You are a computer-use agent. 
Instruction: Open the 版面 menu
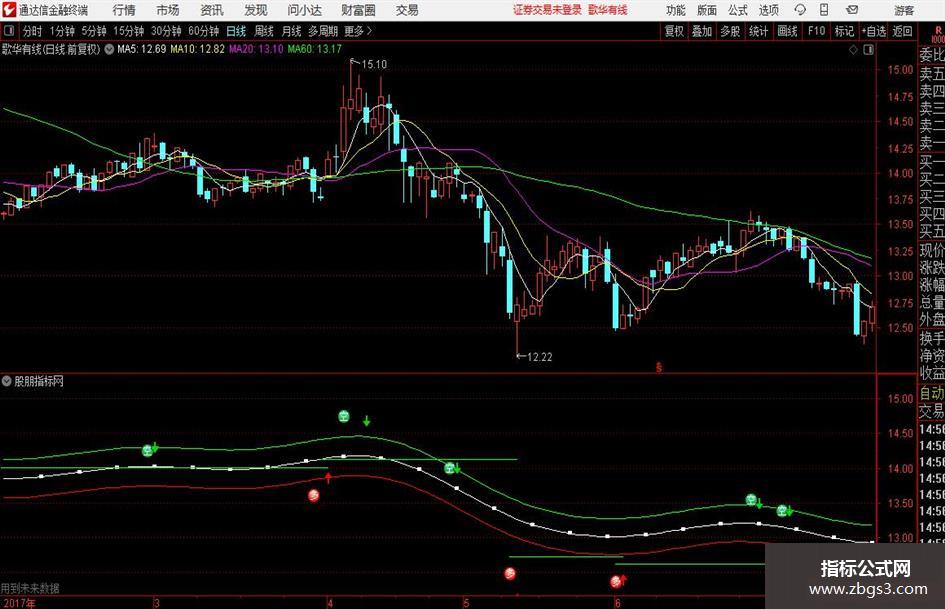click(x=707, y=10)
